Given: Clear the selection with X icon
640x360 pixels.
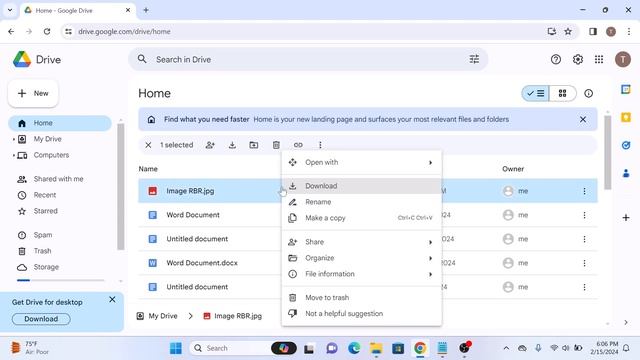Looking at the screenshot, I should [148, 145].
